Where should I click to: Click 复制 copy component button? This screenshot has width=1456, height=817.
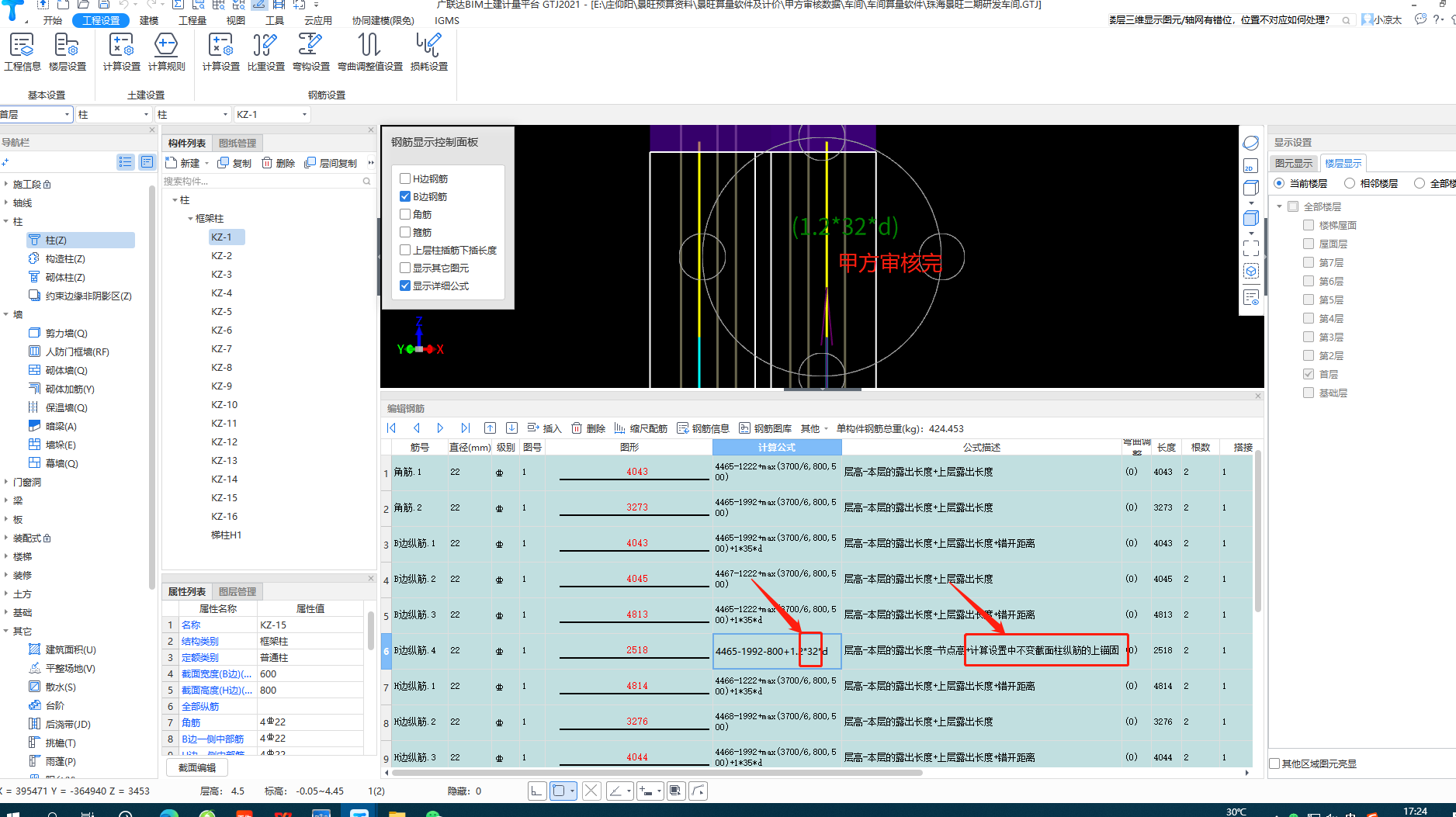[234, 163]
